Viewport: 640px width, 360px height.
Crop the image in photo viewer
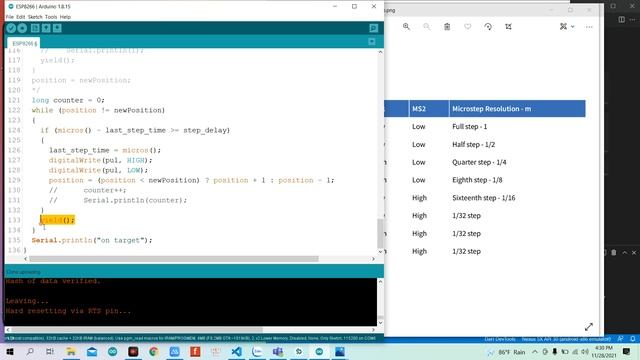[508, 27]
